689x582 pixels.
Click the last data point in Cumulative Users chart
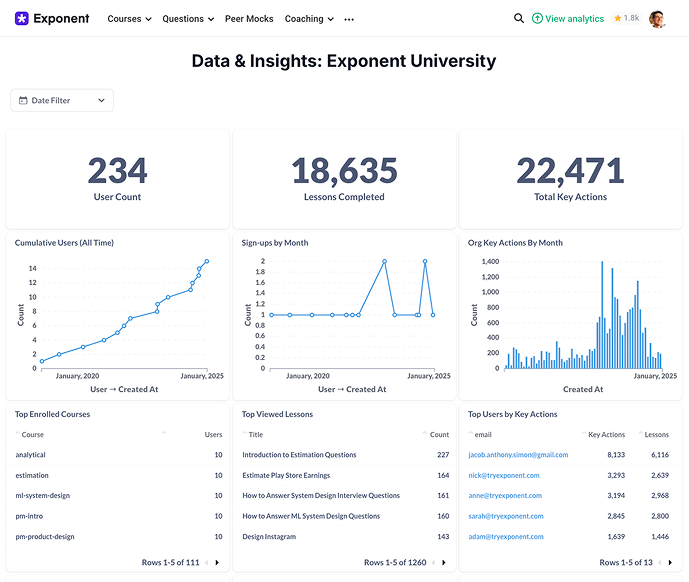tap(207, 261)
